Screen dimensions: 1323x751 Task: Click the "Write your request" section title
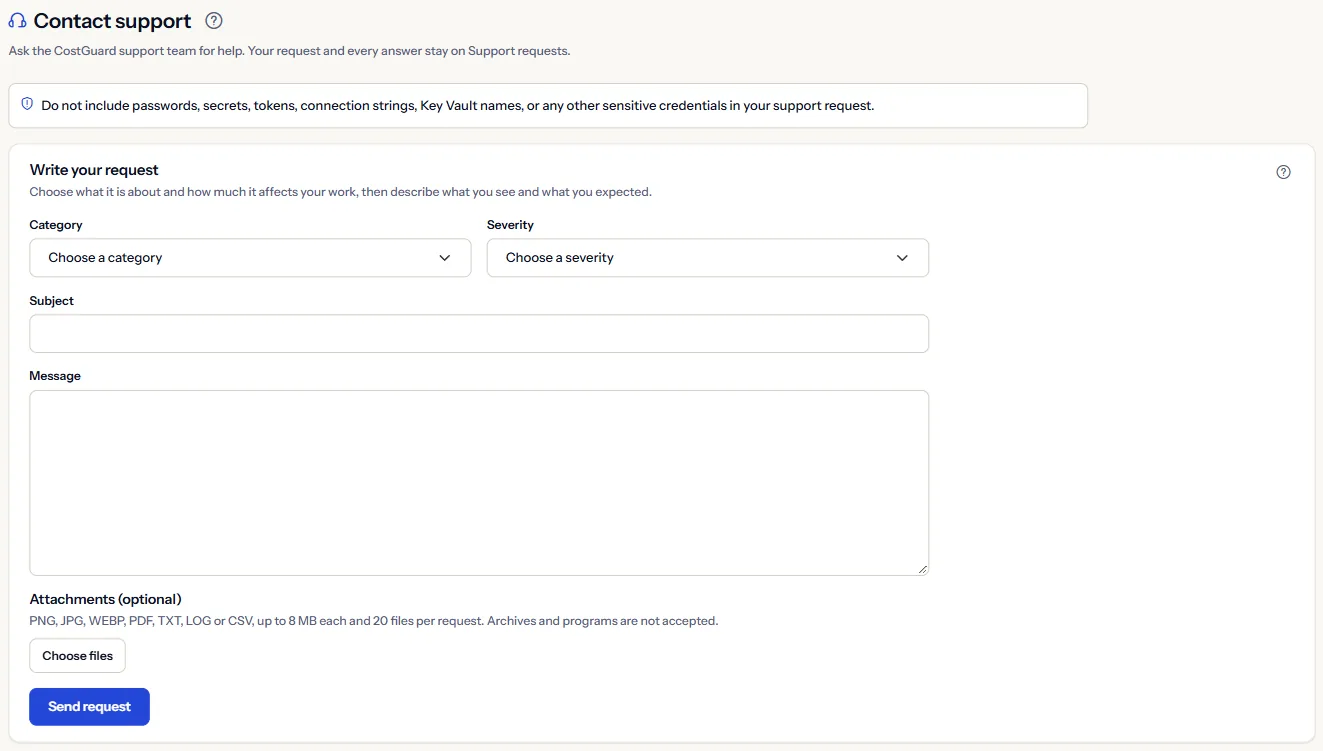pos(94,170)
